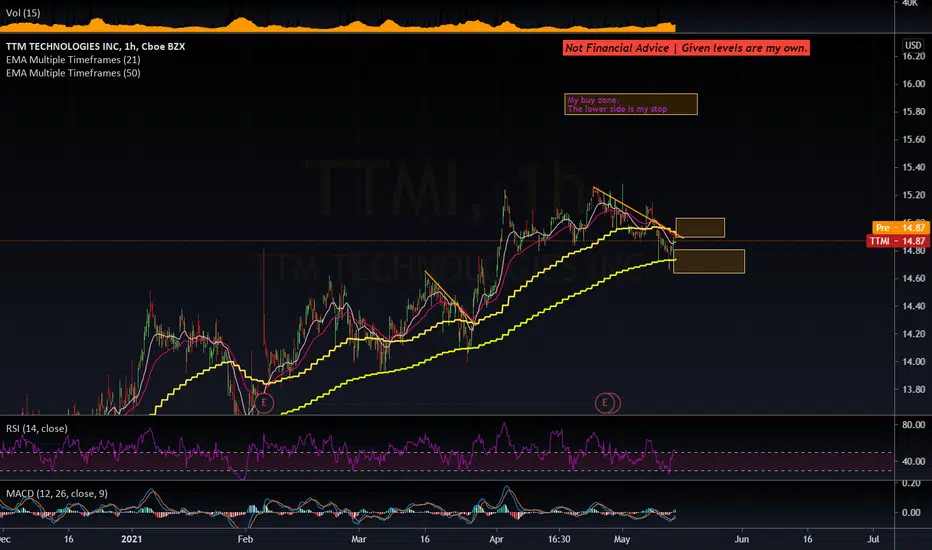
Task: Click the 15.20 price axis value
Action: tap(913, 195)
